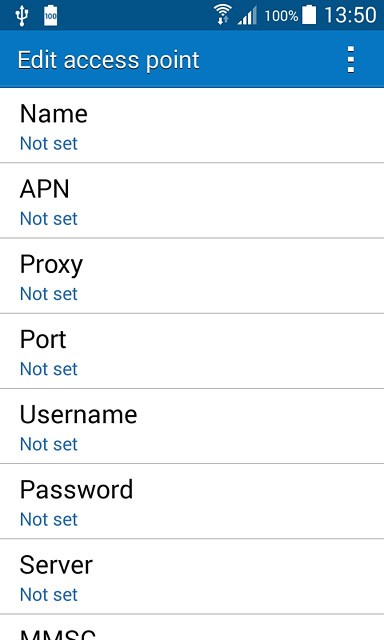Select 'Not set' value under Name
The width and height of the screenshot is (384, 640).
pyautogui.click(x=49, y=144)
